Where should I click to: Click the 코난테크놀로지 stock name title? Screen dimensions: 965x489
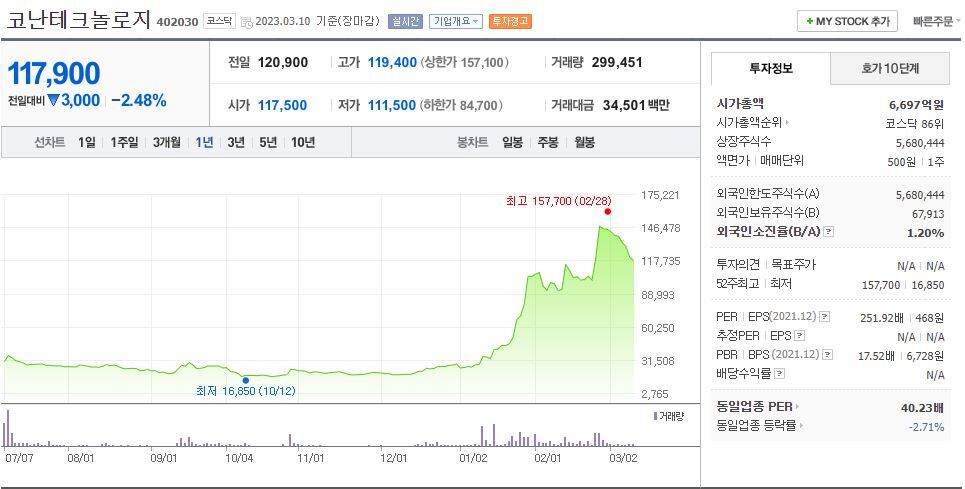point(78,20)
